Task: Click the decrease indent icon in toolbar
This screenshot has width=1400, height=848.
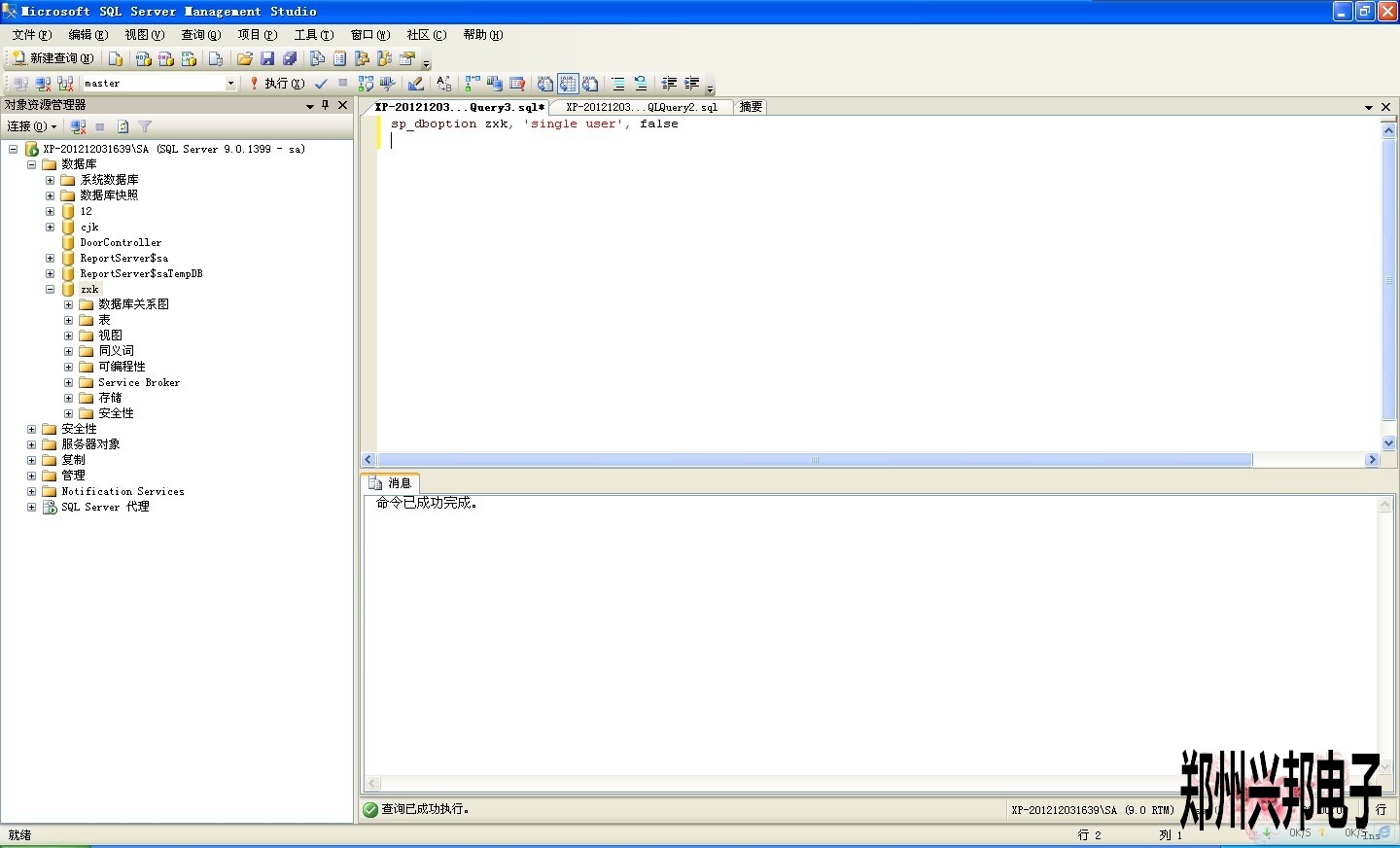Action: tap(669, 84)
